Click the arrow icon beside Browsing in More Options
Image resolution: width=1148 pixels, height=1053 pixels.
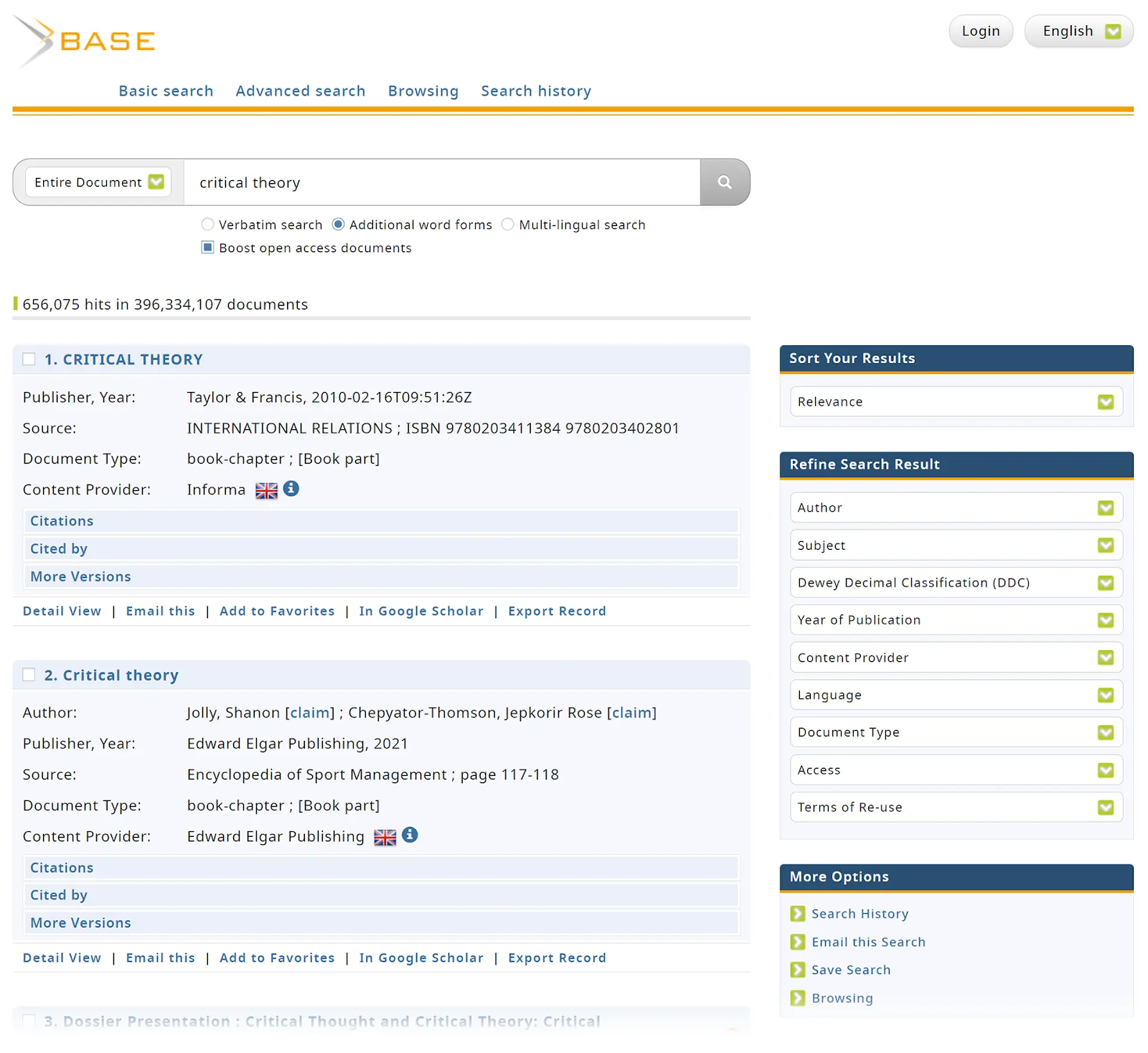click(x=798, y=998)
